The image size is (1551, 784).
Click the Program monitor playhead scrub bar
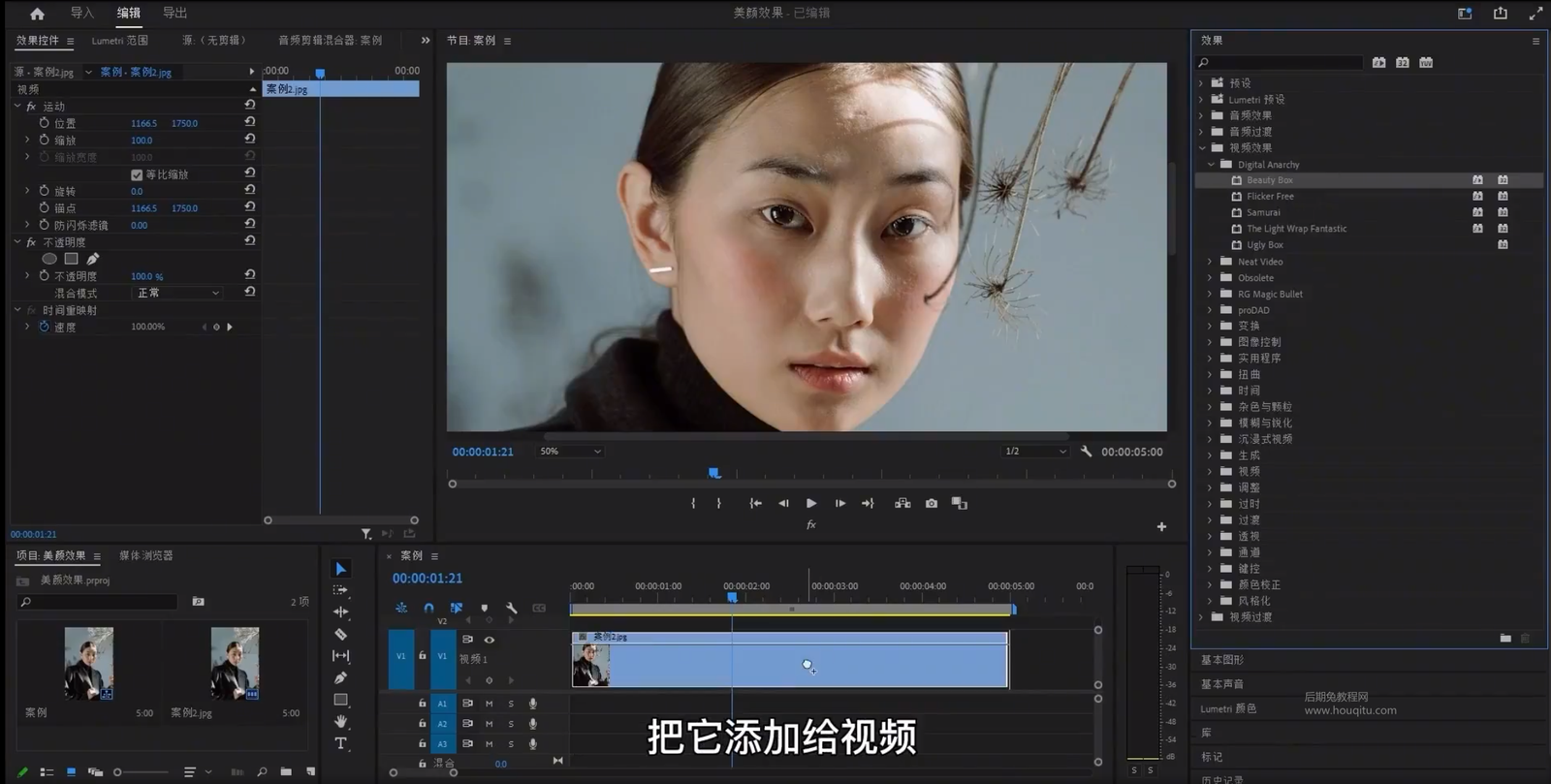coord(811,474)
